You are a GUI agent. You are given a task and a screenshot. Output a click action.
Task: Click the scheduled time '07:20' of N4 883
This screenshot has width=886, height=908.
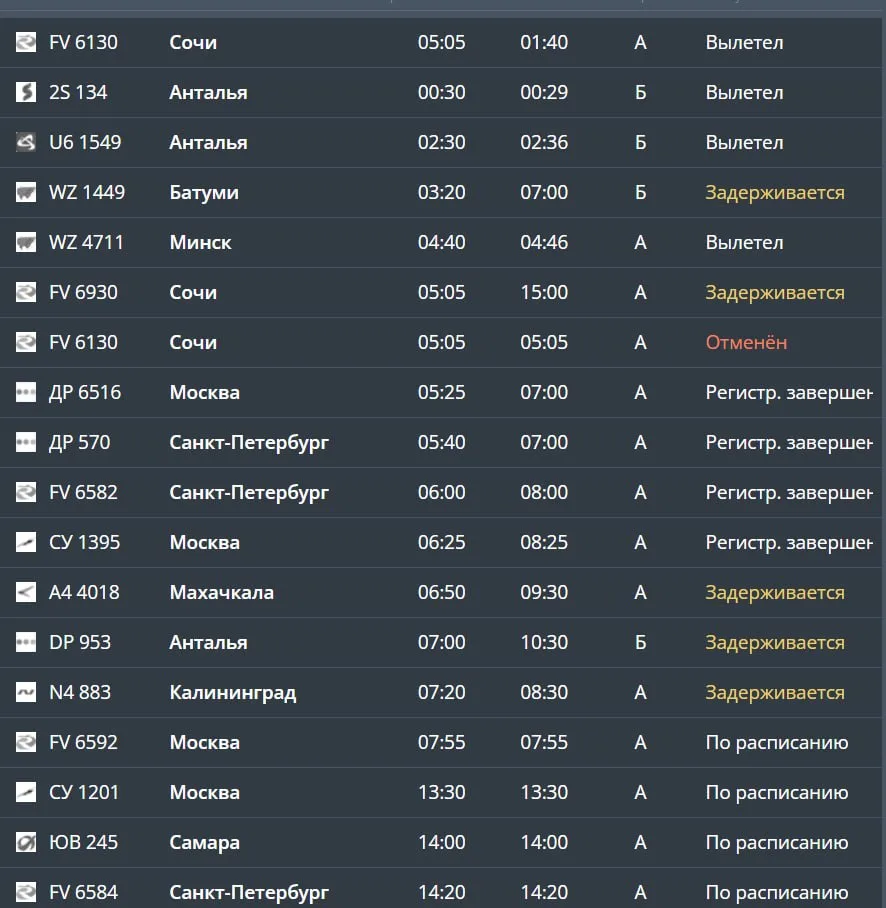[442, 692]
